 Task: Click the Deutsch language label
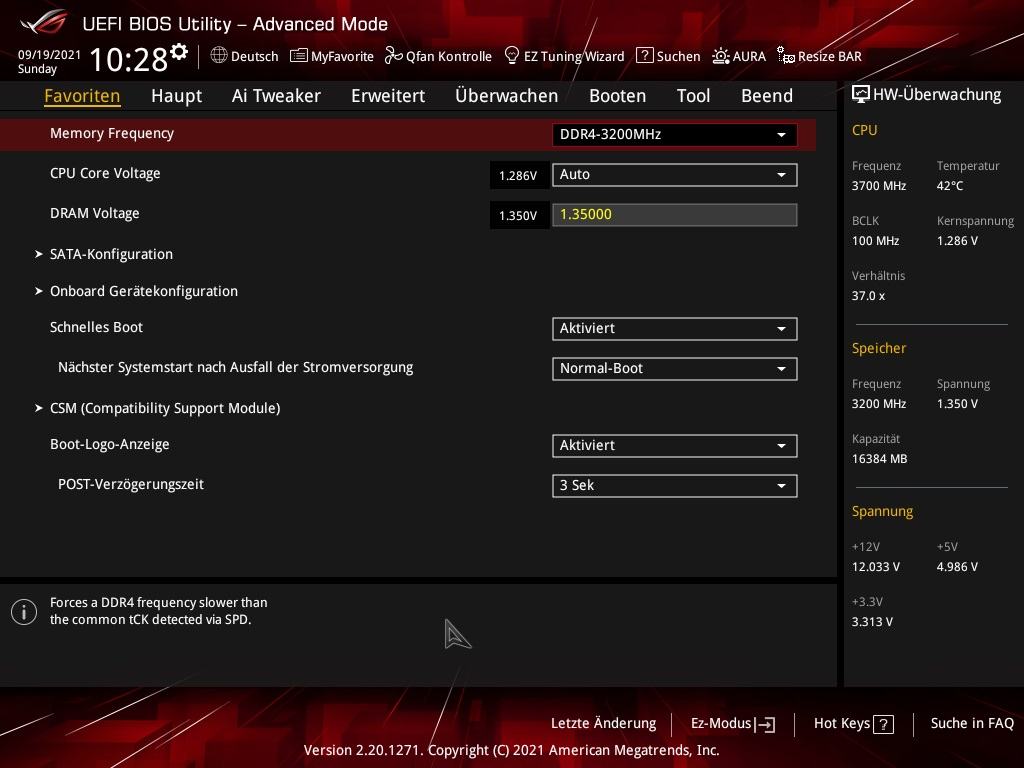click(x=255, y=57)
